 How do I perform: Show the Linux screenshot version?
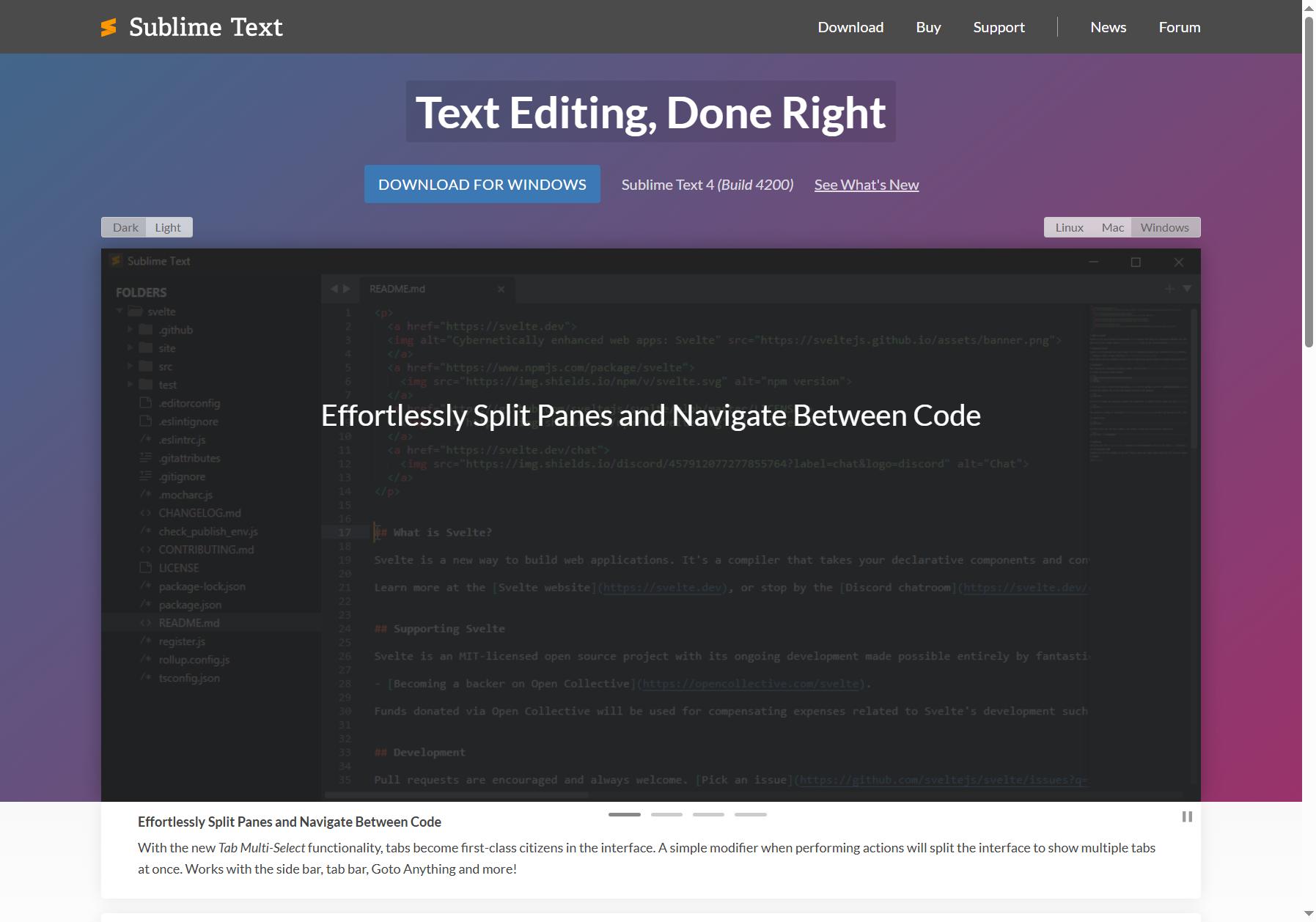click(1069, 227)
